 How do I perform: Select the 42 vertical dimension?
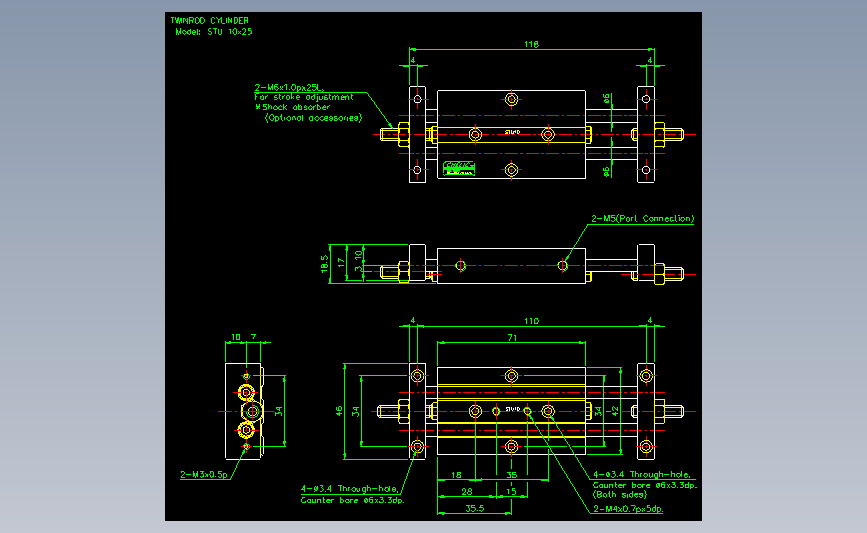[x=615, y=411]
